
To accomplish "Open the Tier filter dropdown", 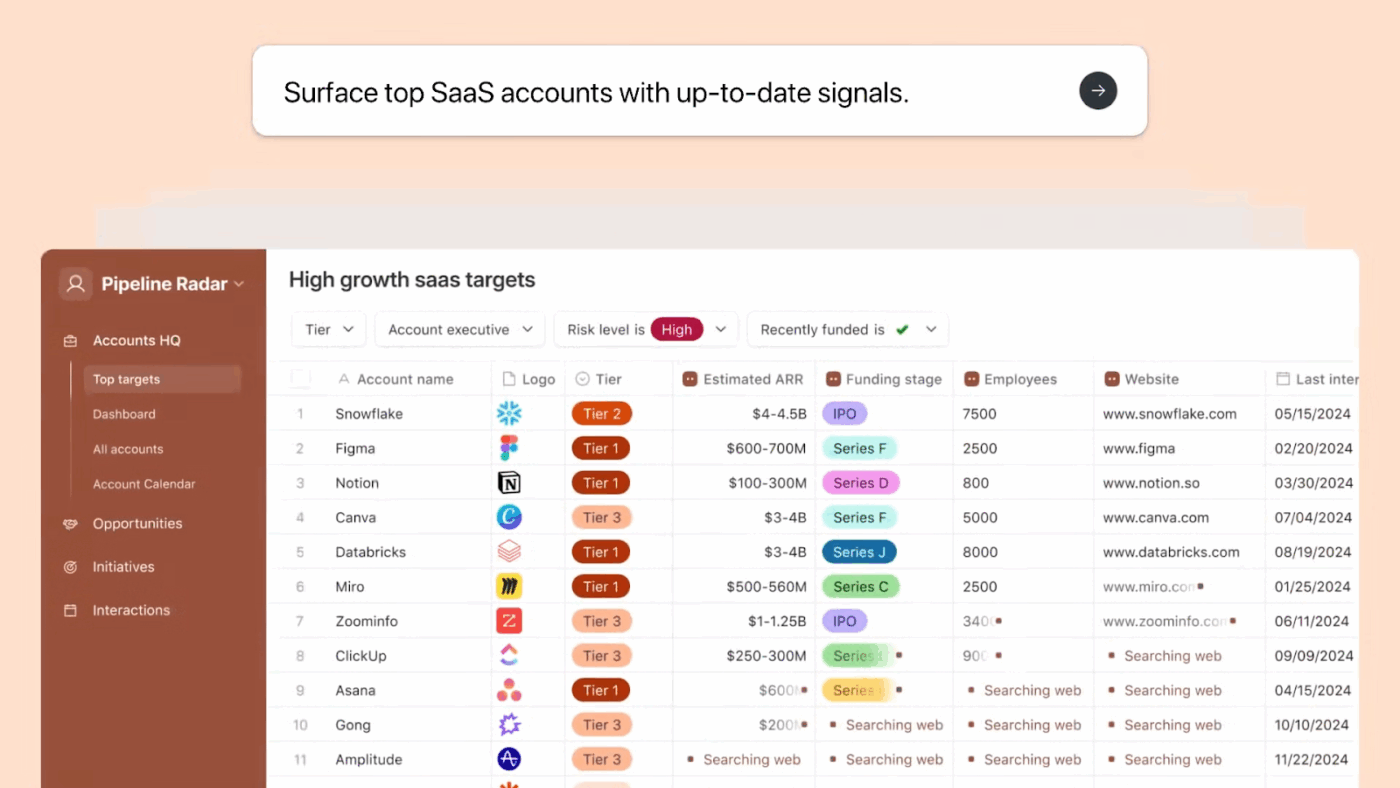I will coord(328,329).
